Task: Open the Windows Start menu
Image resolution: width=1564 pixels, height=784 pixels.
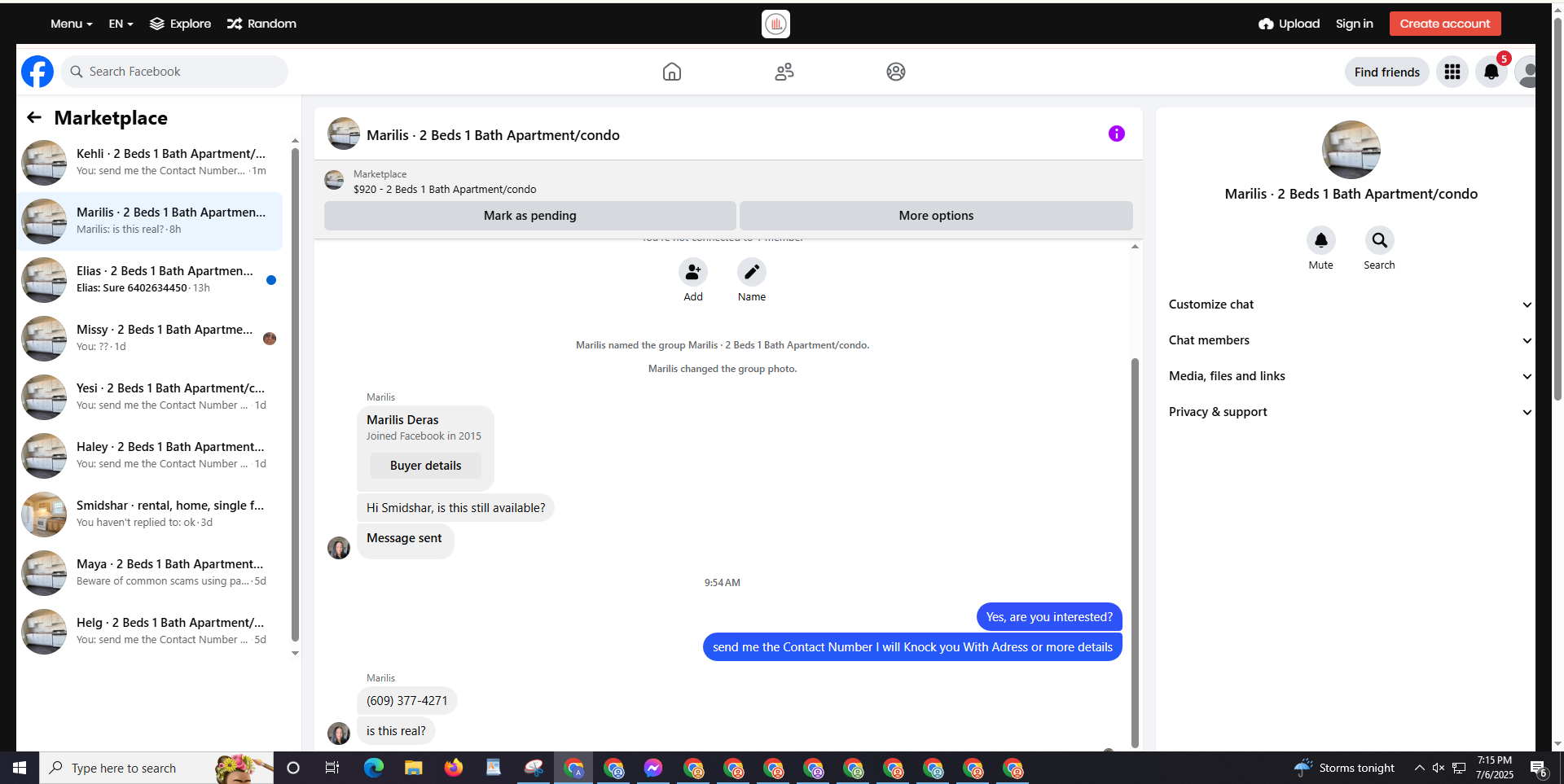Action: 20,768
